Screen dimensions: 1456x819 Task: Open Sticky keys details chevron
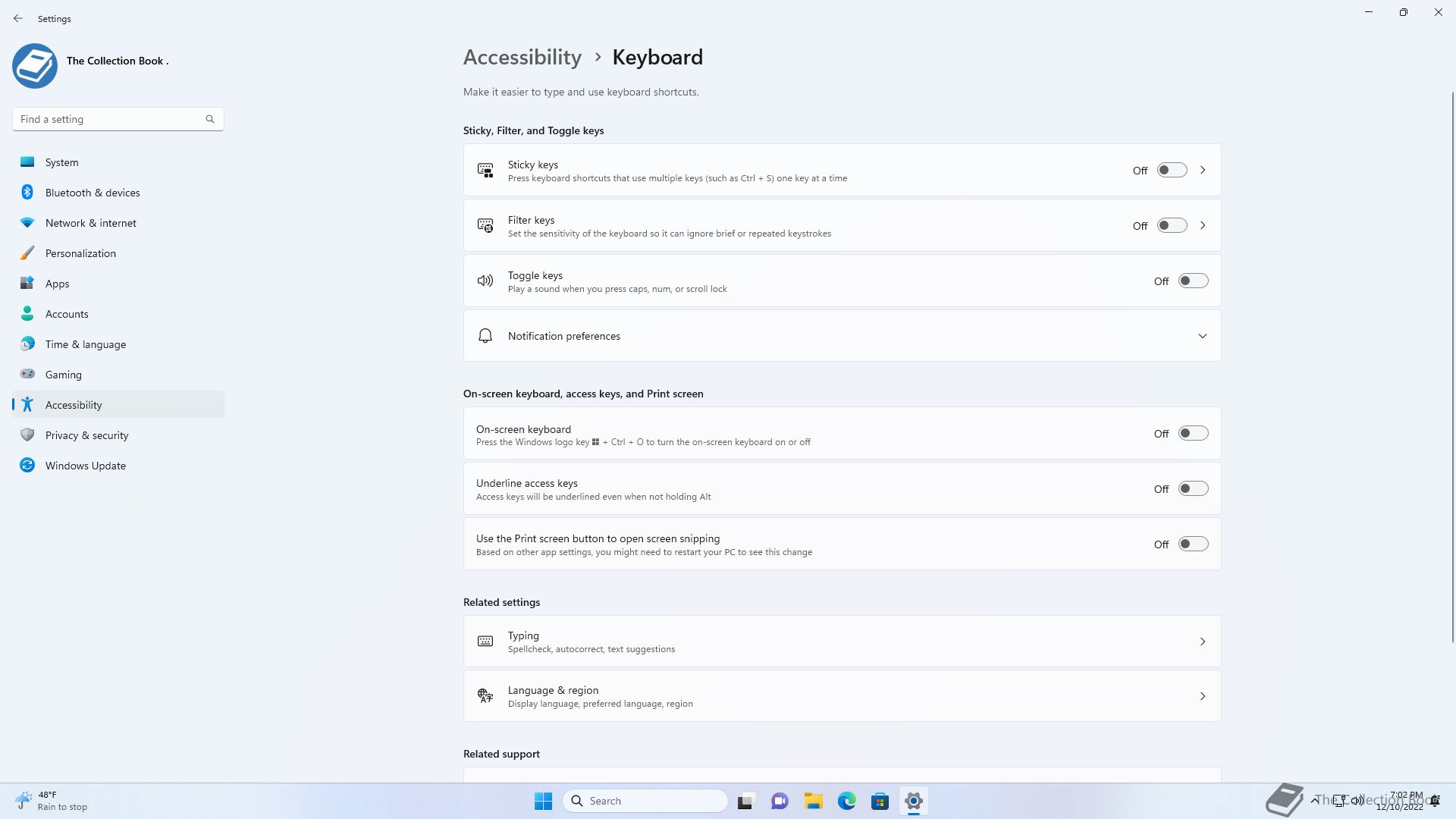[x=1203, y=170]
